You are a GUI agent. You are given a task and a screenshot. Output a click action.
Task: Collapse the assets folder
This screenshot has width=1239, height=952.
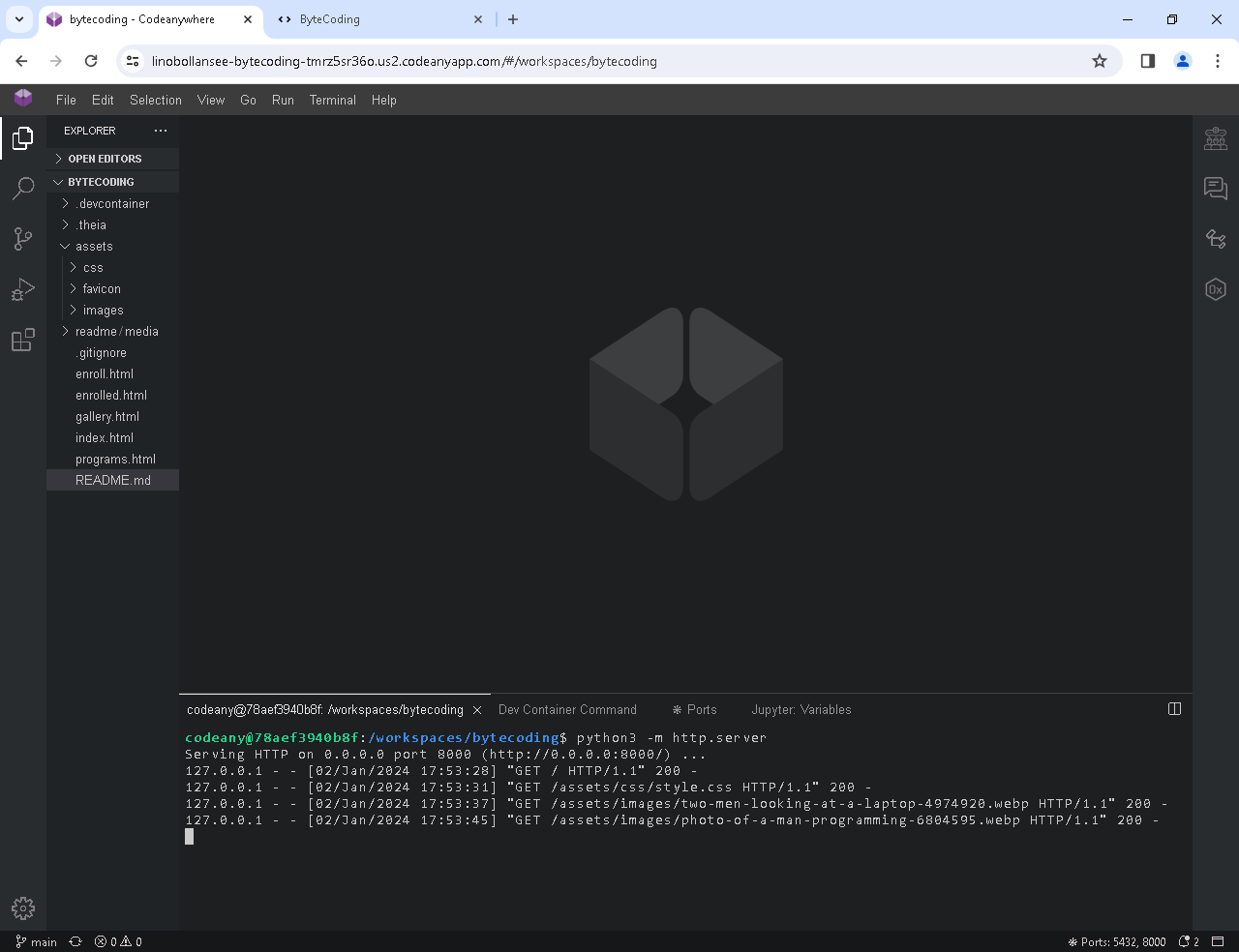(x=92, y=246)
